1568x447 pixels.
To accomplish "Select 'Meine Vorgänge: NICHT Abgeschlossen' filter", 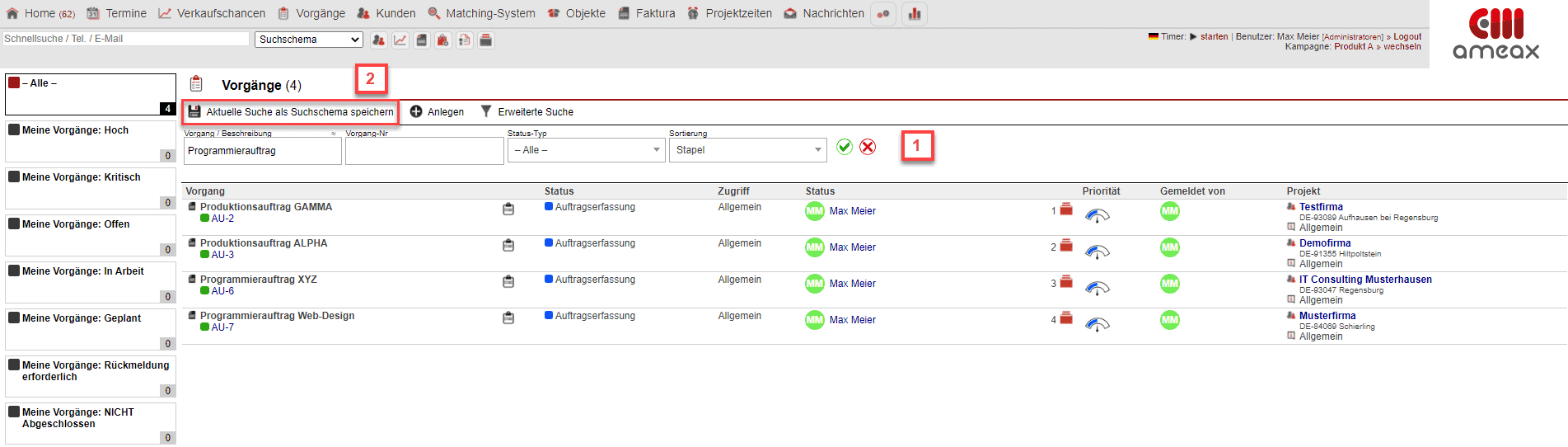I will click(90, 423).
